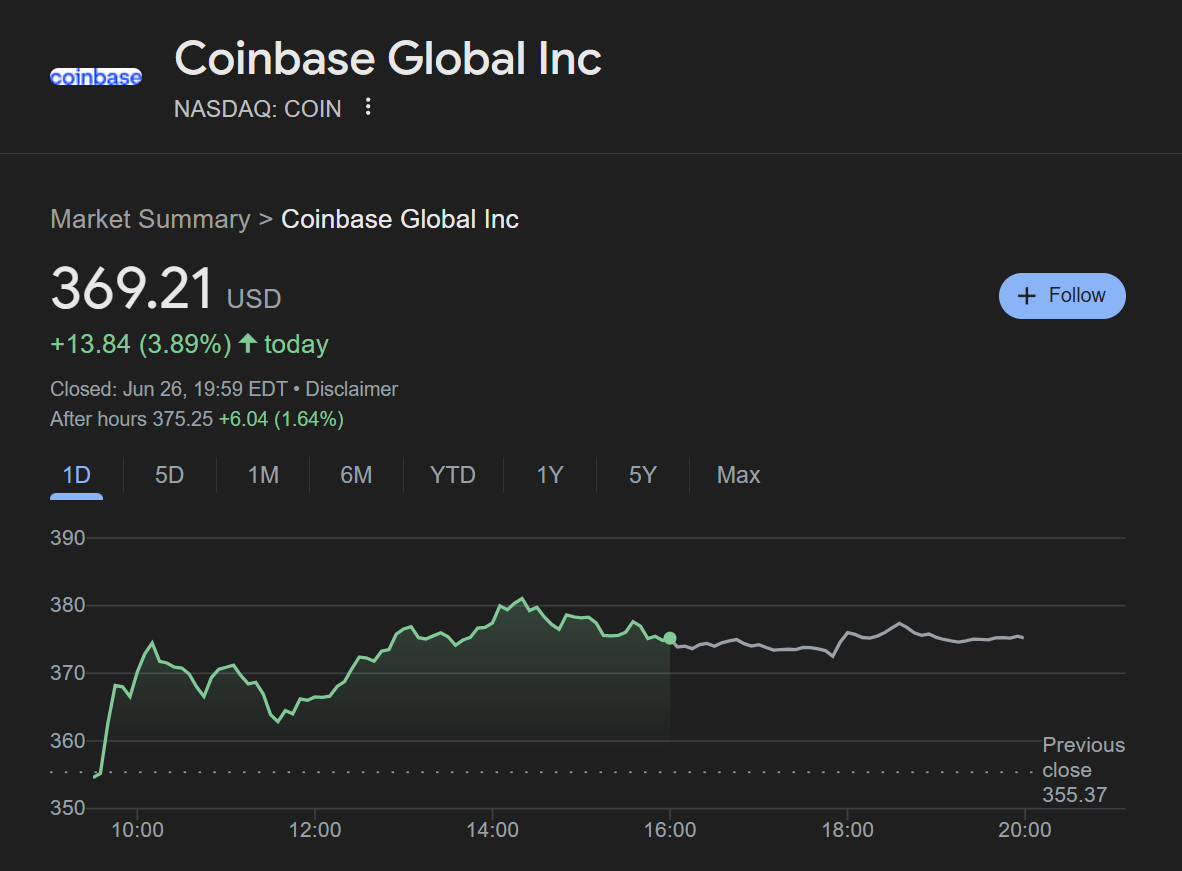This screenshot has width=1182, height=871.
Task: Select the 6M time range
Action: tap(356, 475)
